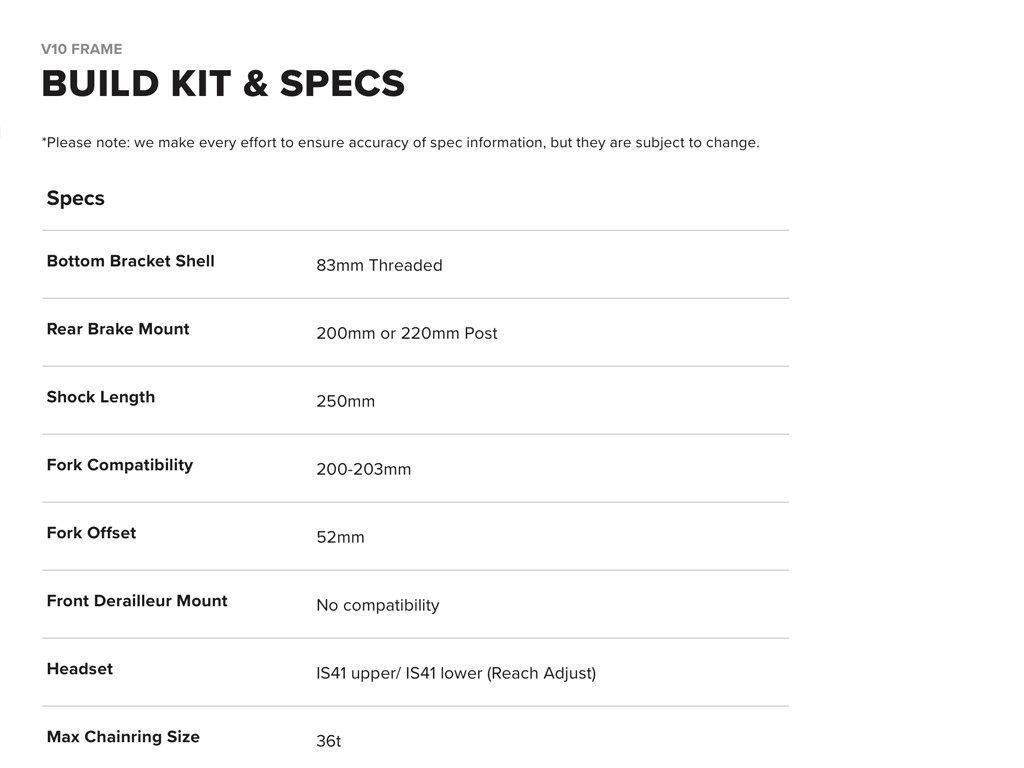Screen dimensions: 1024x768
Task: Select the 250mm shock length value
Action: pos(345,401)
